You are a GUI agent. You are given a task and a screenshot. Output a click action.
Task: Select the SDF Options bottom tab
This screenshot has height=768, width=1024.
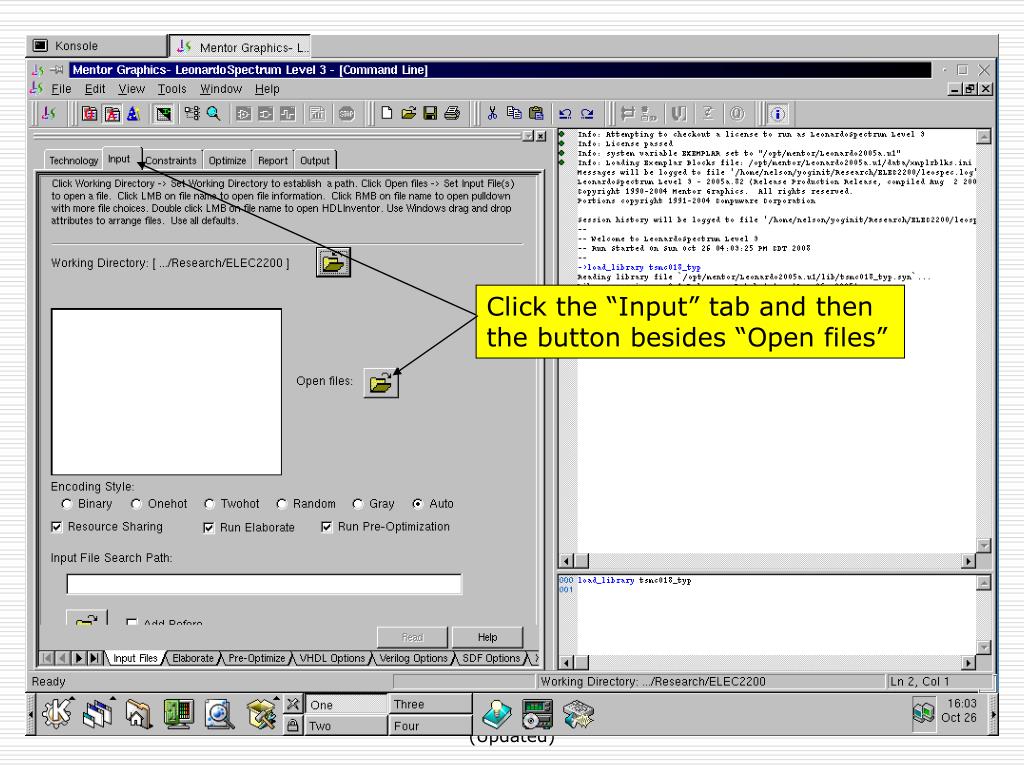[x=491, y=658]
